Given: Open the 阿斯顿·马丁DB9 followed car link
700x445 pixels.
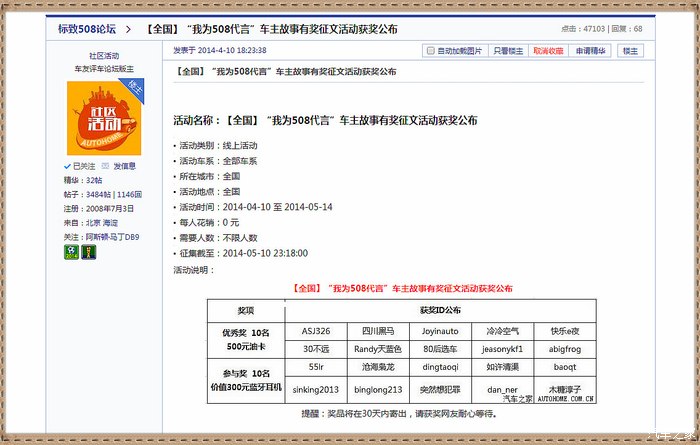Looking at the screenshot, I should click(x=112, y=236).
